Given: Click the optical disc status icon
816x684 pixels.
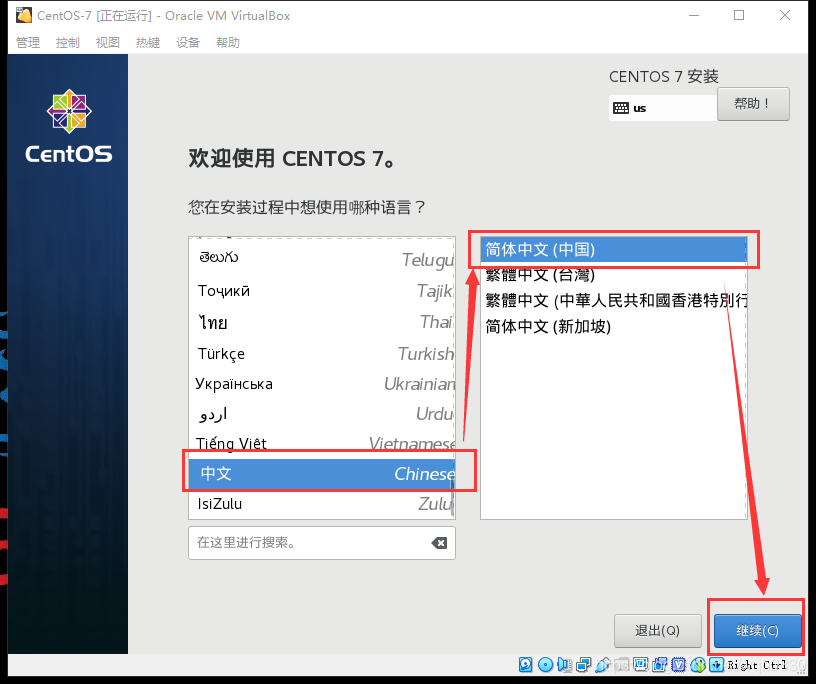Looking at the screenshot, I should click(545, 665).
